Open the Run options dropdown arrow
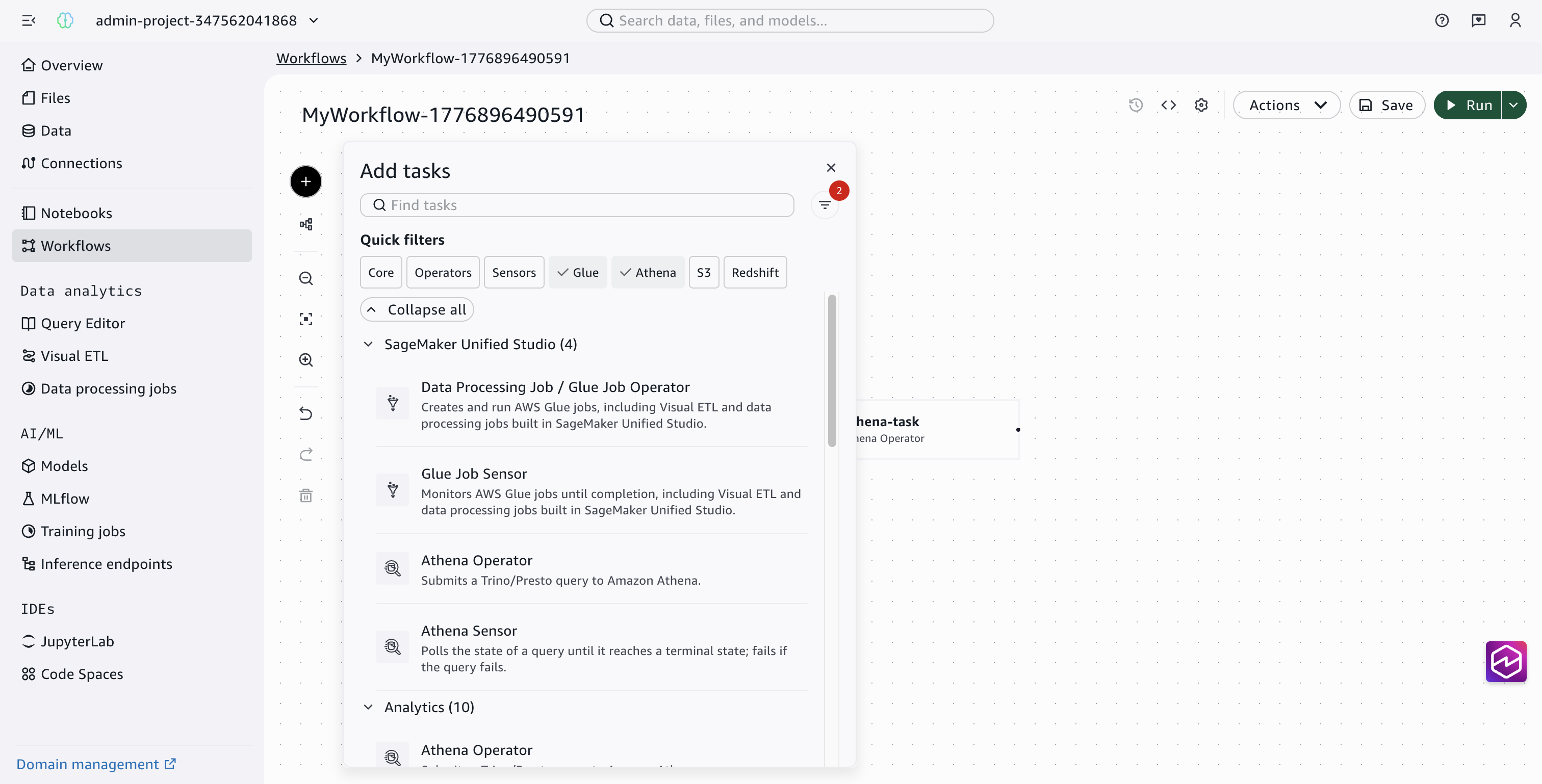The image size is (1542, 784). [x=1514, y=106]
